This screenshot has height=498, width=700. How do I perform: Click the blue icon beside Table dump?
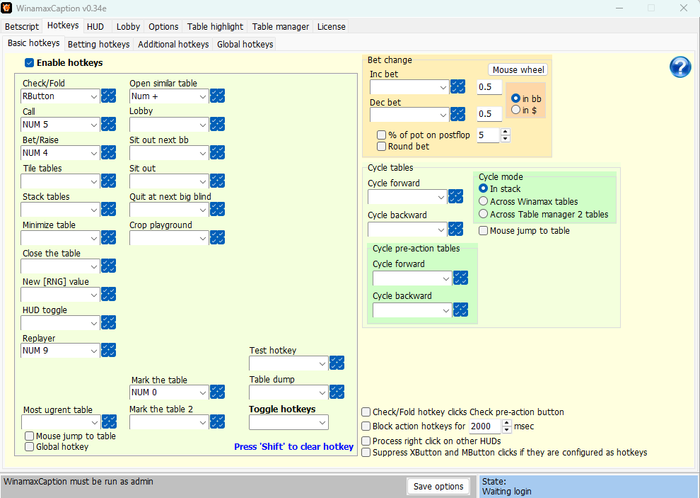tap(337, 392)
